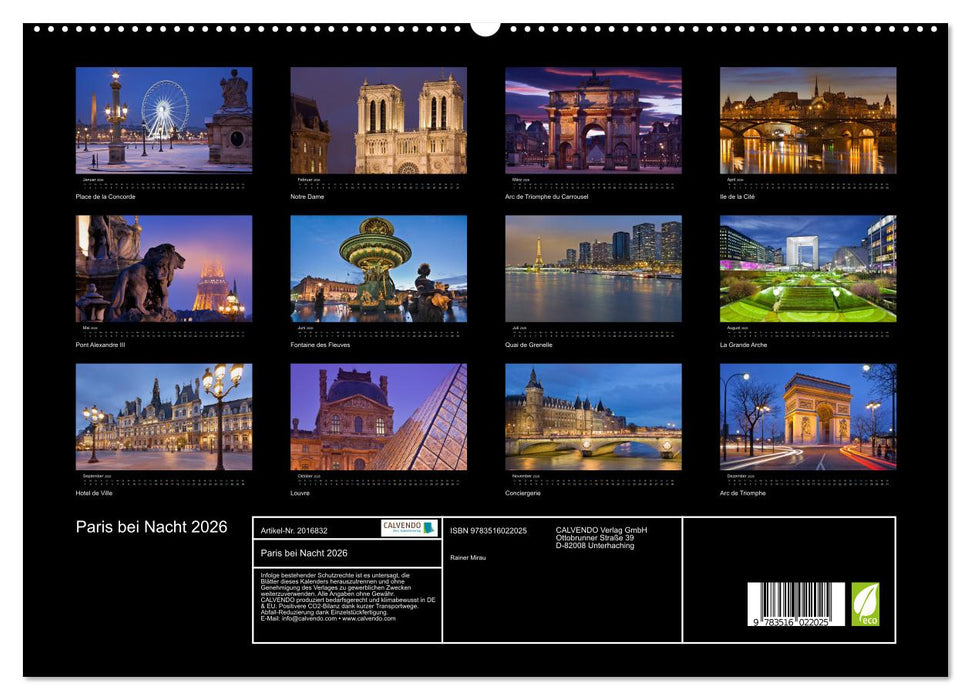Open the www.calvendo.com link
Image resolution: width=971 pixels, height=700 pixels.
[x=370, y=619]
